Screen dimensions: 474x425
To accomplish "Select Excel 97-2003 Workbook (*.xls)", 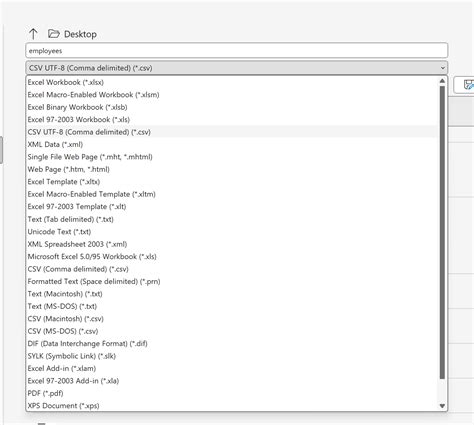I will [232, 119].
